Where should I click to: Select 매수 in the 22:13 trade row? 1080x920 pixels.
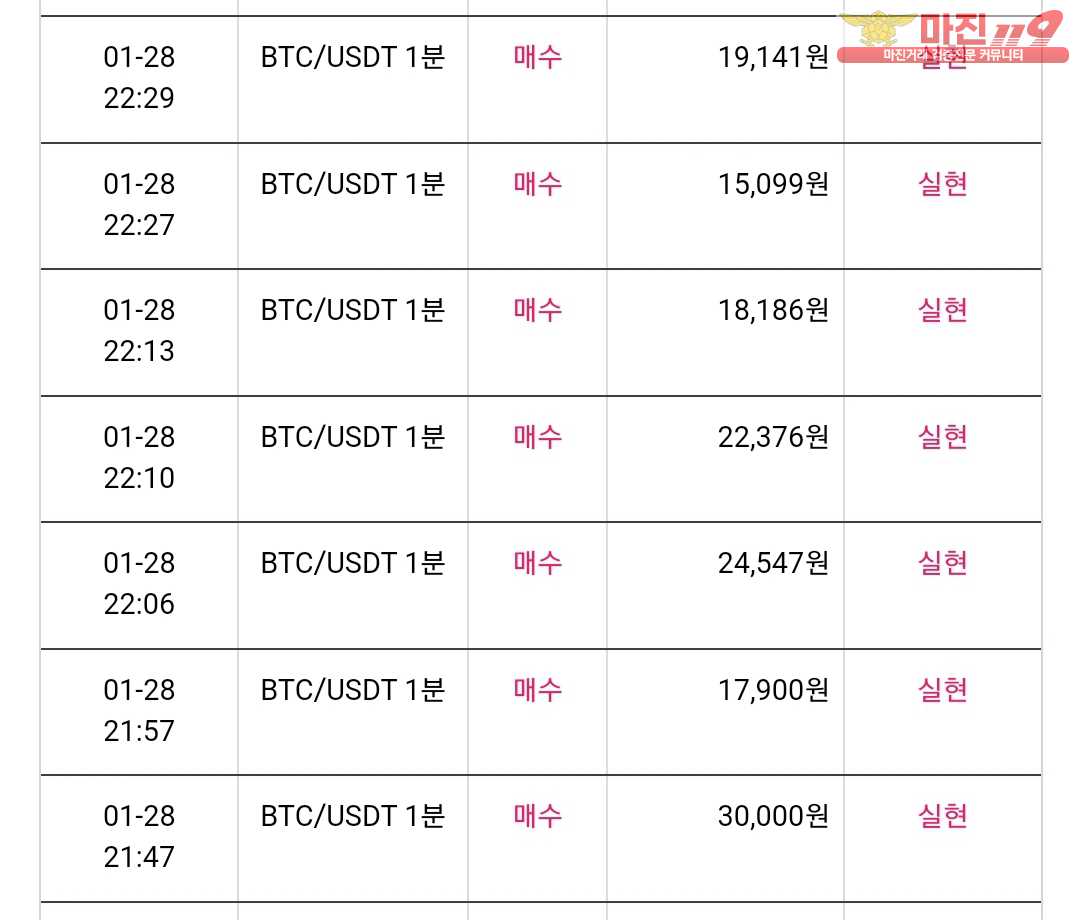tap(538, 310)
